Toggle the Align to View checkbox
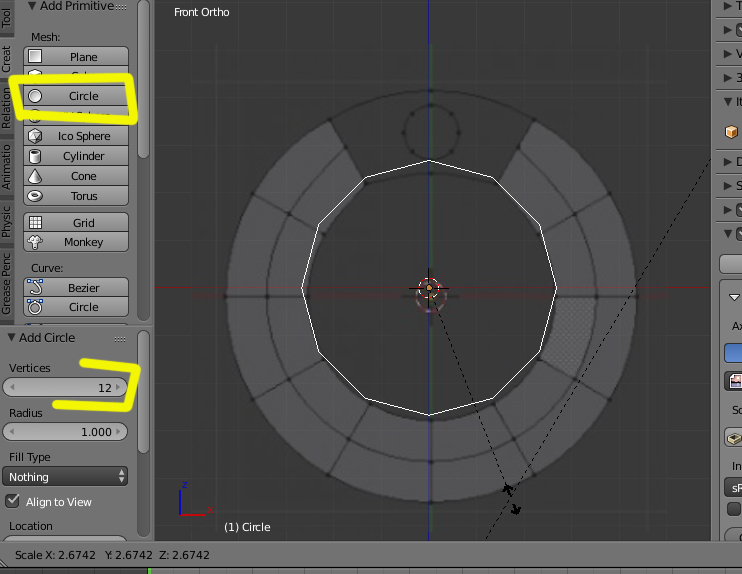The height and width of the screenshot is (574, 742). (13, 501)
